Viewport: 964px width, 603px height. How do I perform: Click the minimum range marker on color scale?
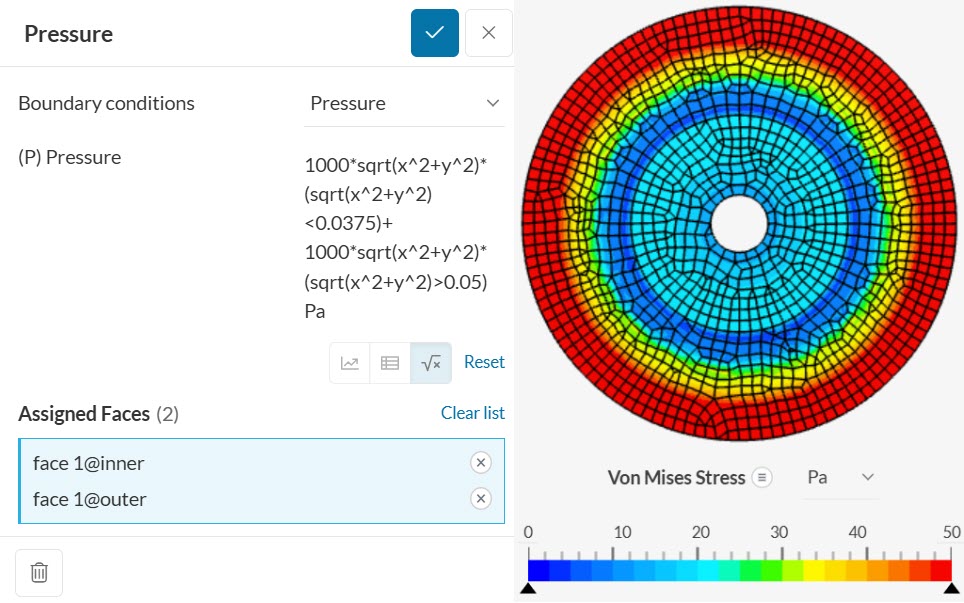(528, 589)
